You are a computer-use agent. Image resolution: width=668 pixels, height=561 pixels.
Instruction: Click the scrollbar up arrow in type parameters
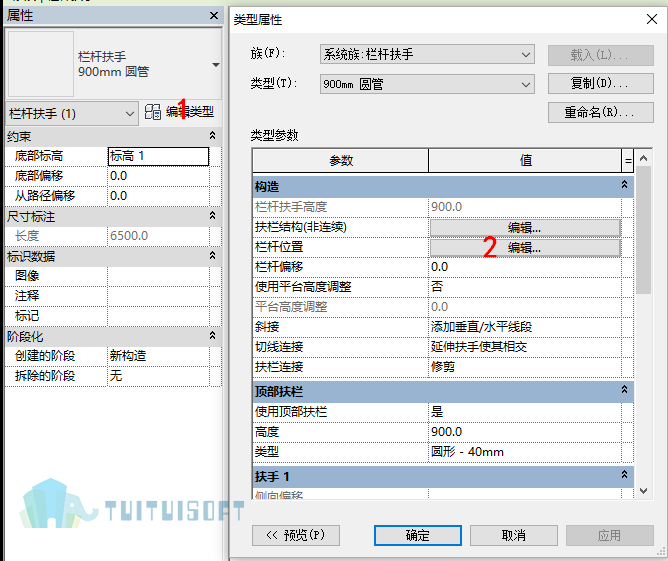[x=644, y=158]
